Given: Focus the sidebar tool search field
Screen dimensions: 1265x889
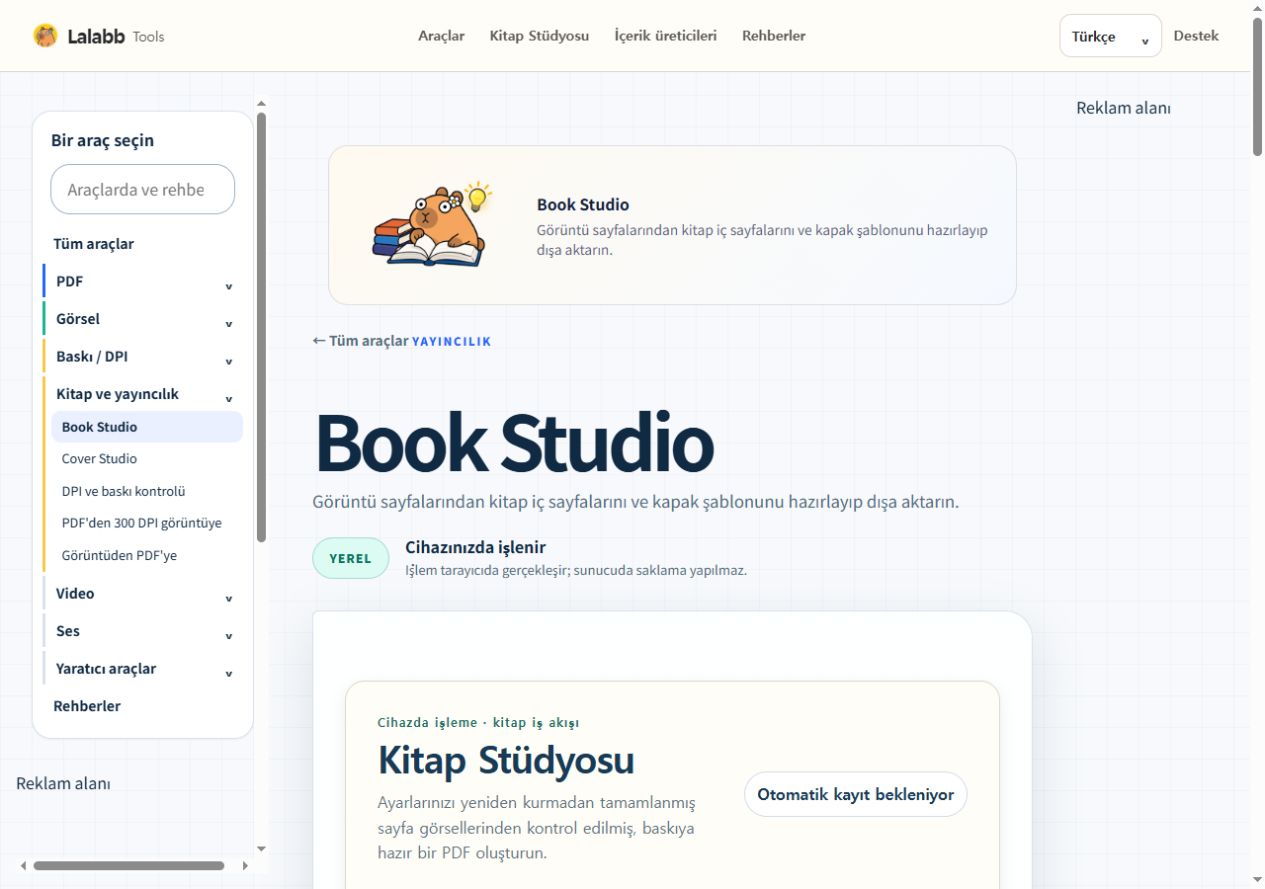Looking at the screenshot, I should click(143, 189).
